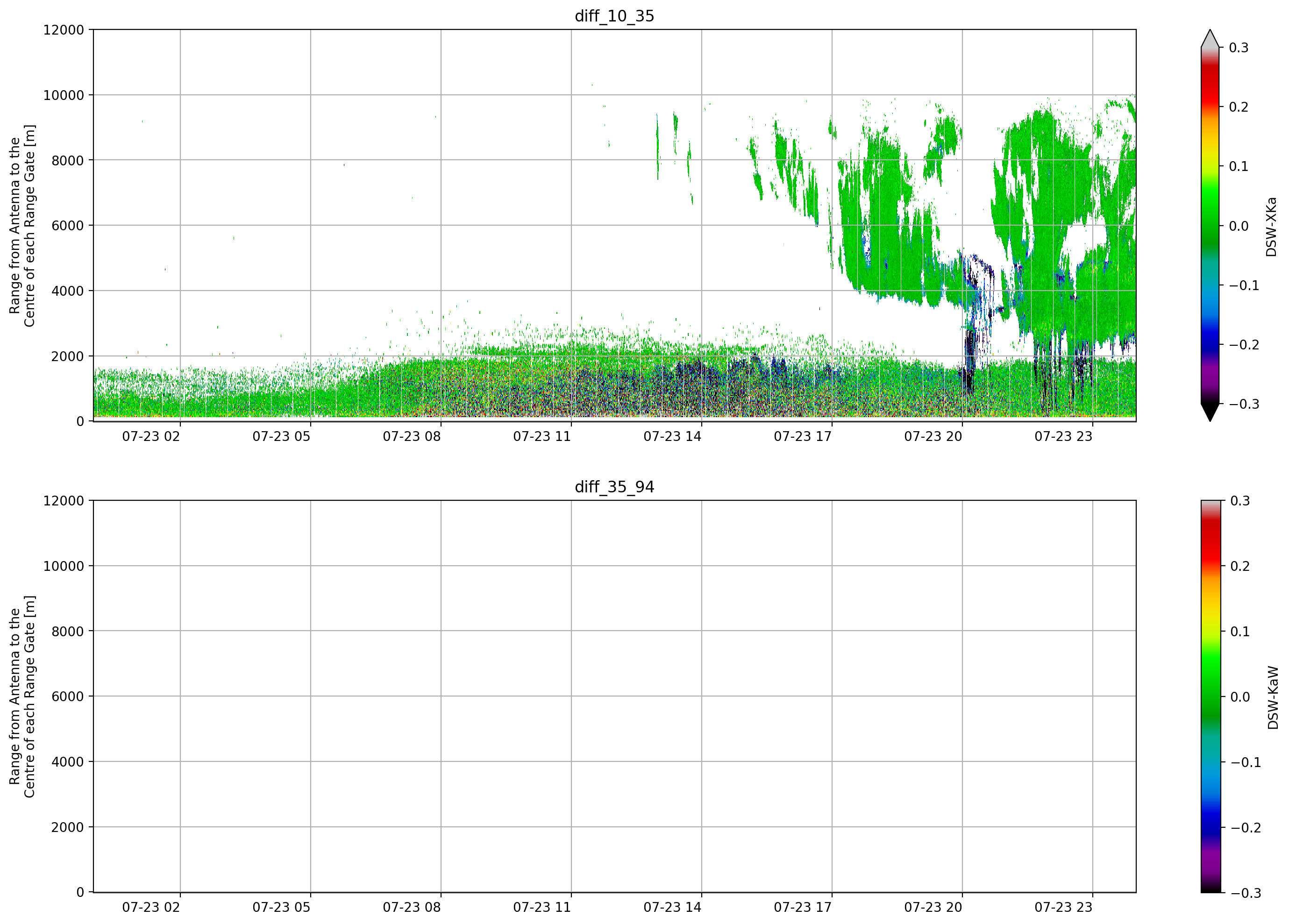Viewport: 1289px width, 924px height.
Task: Click '07-23 08' on the diff_35_94 time axis
Action: [412, 908]
